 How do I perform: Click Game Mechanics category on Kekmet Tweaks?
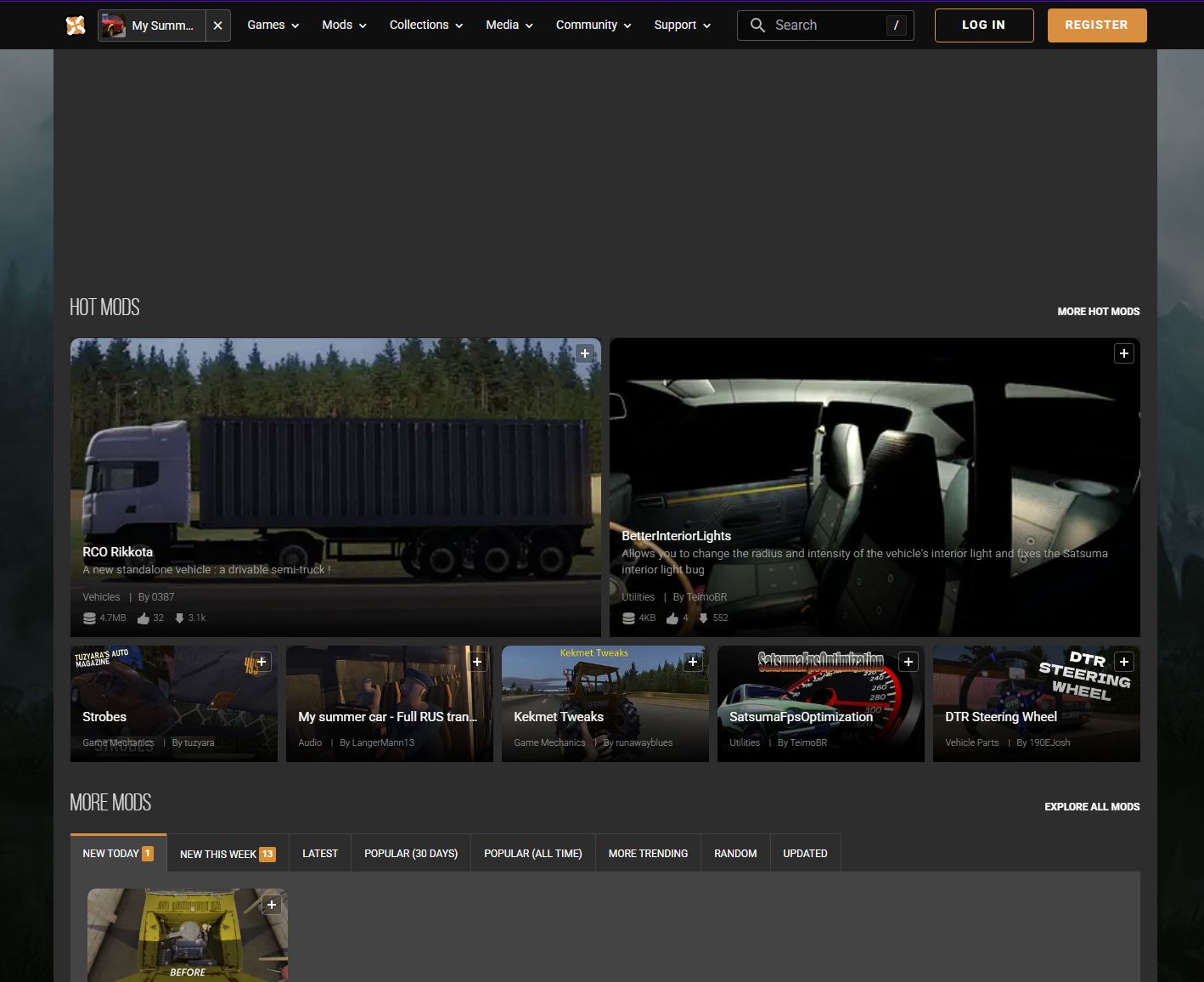point(549,742)
